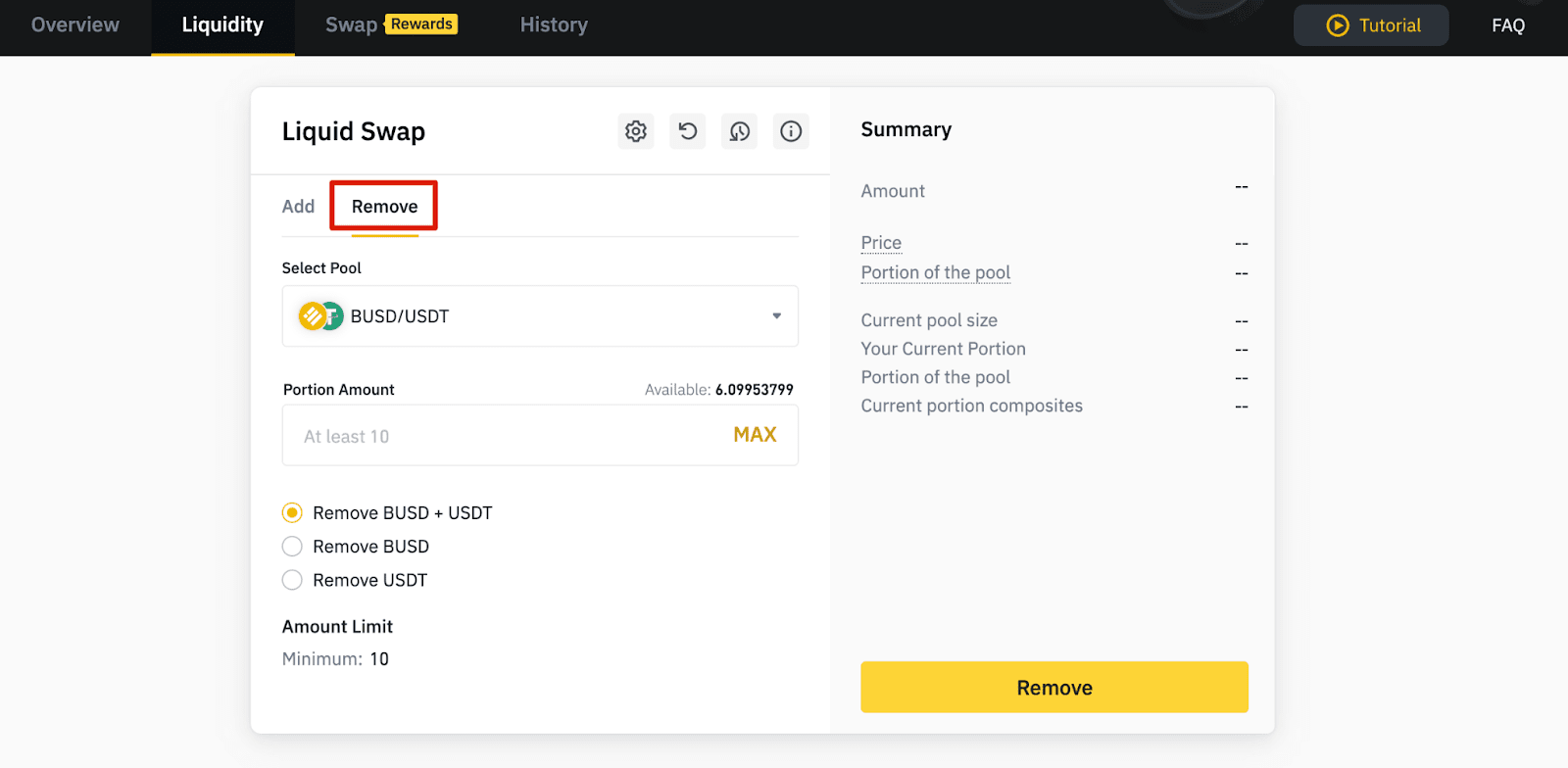Open the FAQ link
This screenshot has width=1568, height=768.
(1508, 25)
